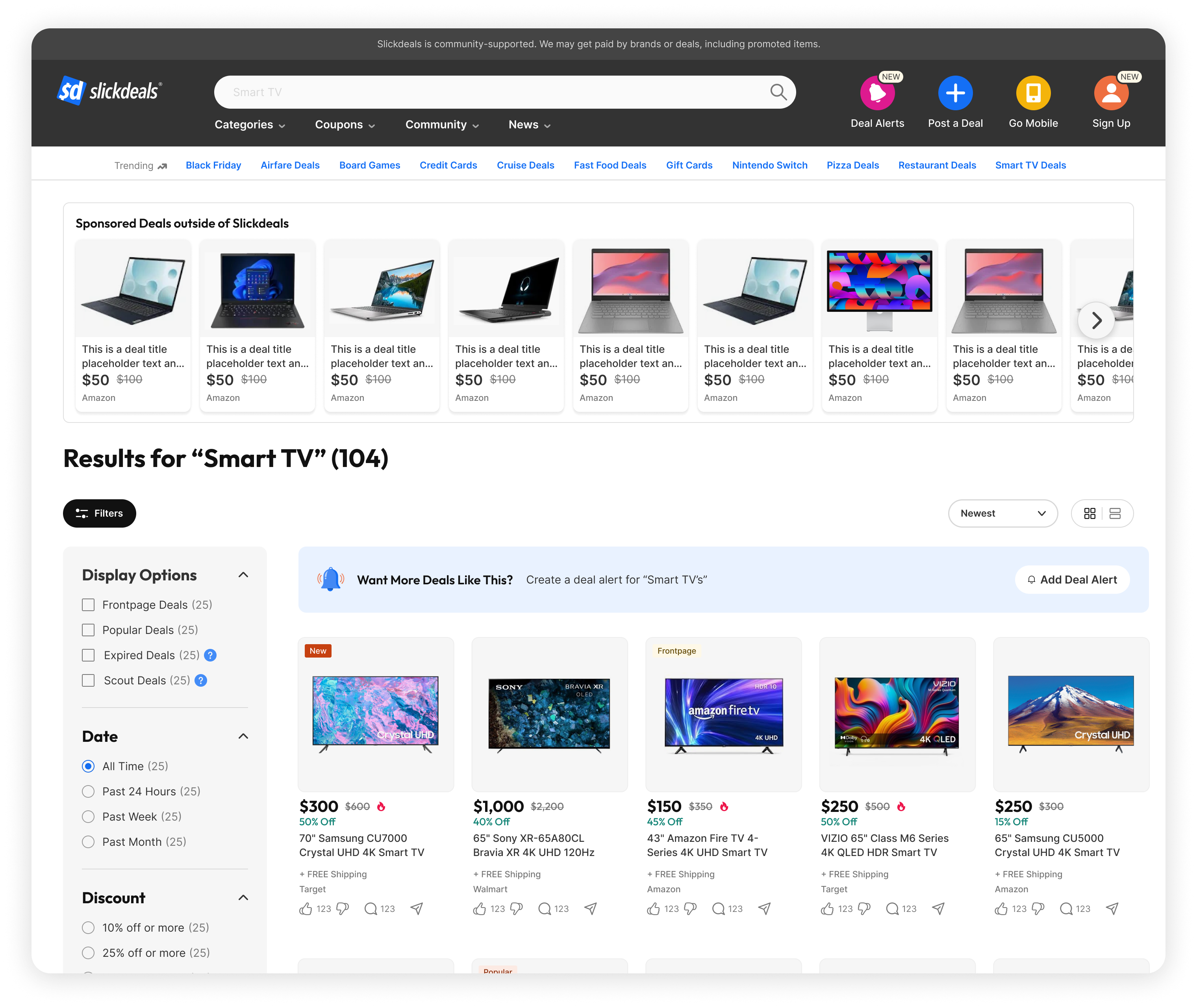
Task: Collapse the Date filter section
Action: (x=243, y=736)
